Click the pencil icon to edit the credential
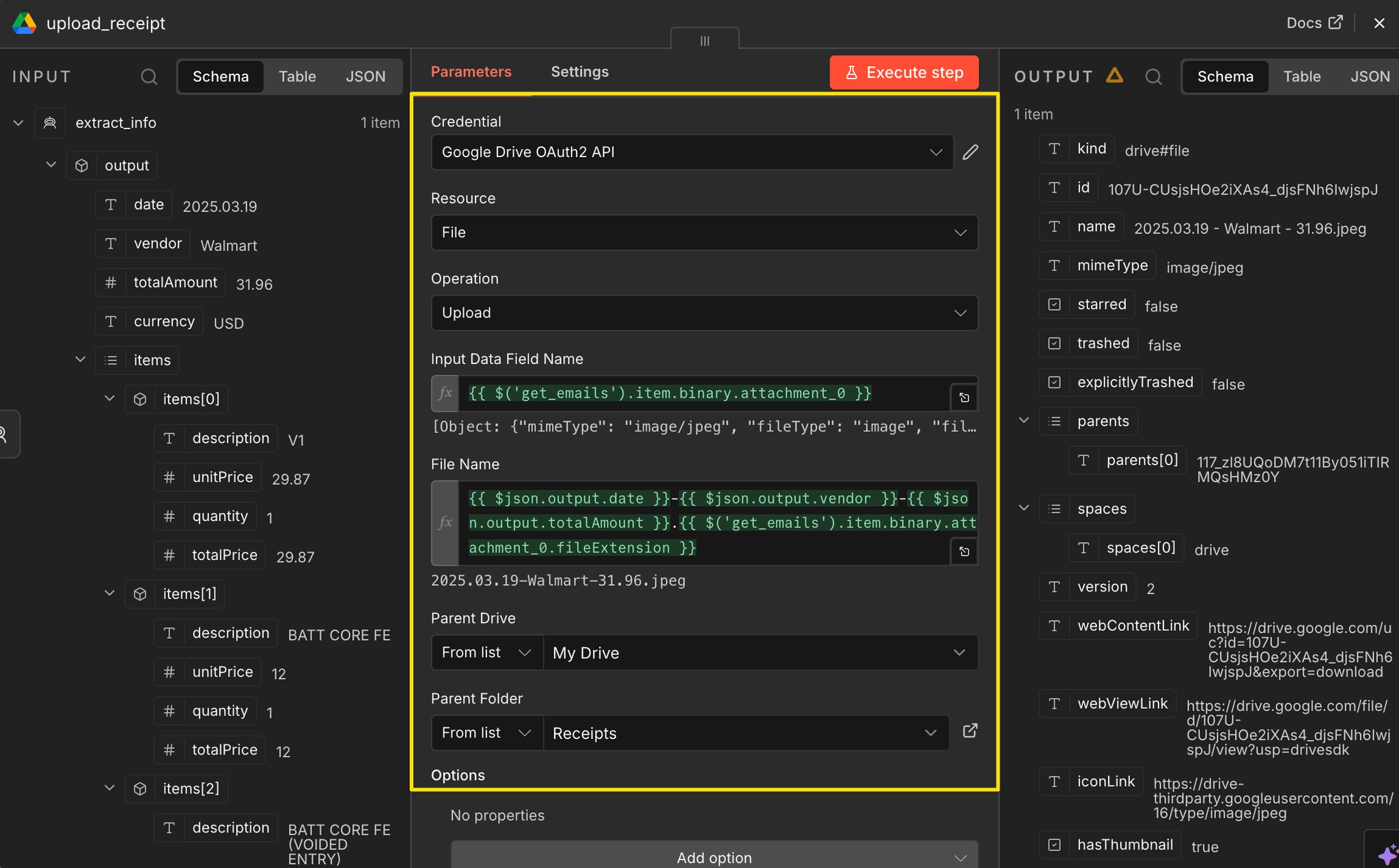1399x868 pixels. pyautogui.click(x=970, y=152)
